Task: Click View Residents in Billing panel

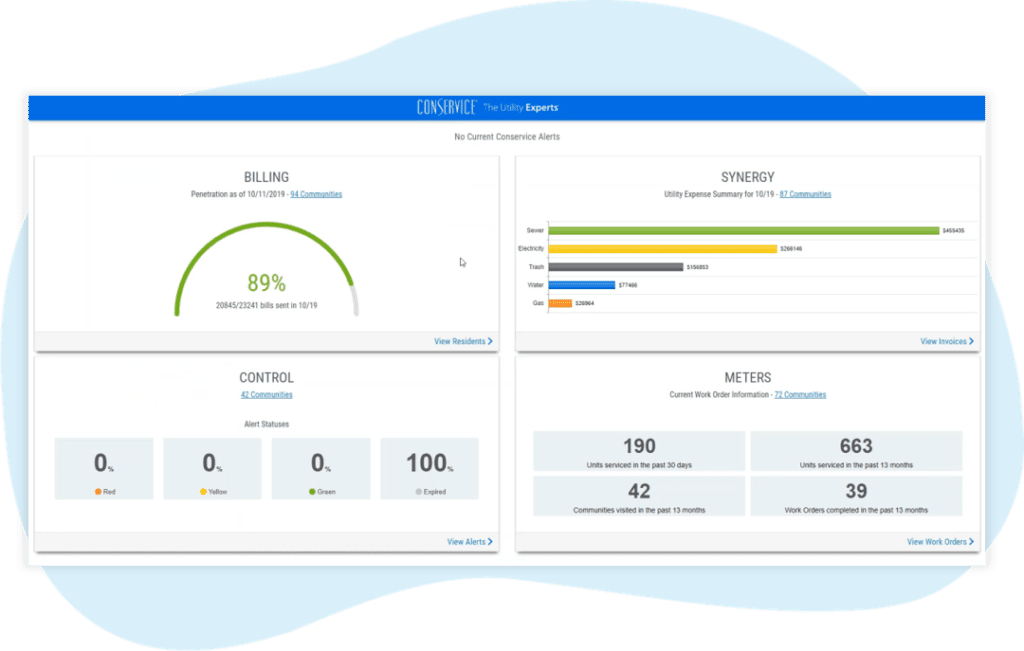Action: pos(463,341)
